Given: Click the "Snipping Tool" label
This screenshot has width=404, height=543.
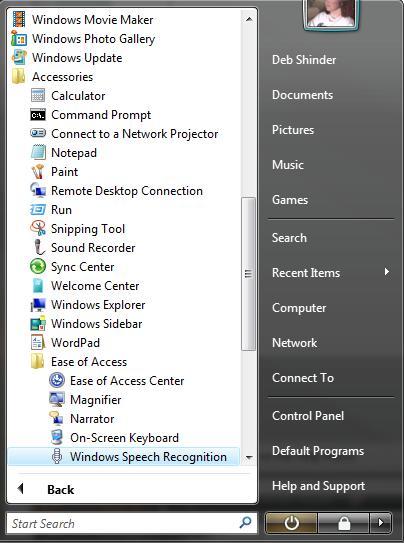Looking at the screenshot, I should coord(88,229).
